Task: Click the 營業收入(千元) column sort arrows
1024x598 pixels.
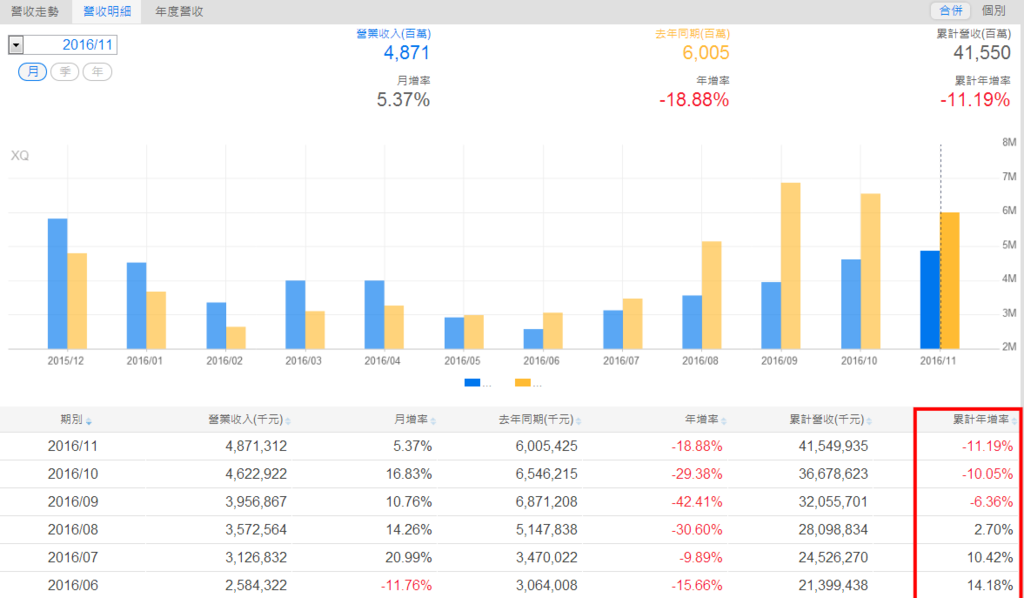Action: 288,422
